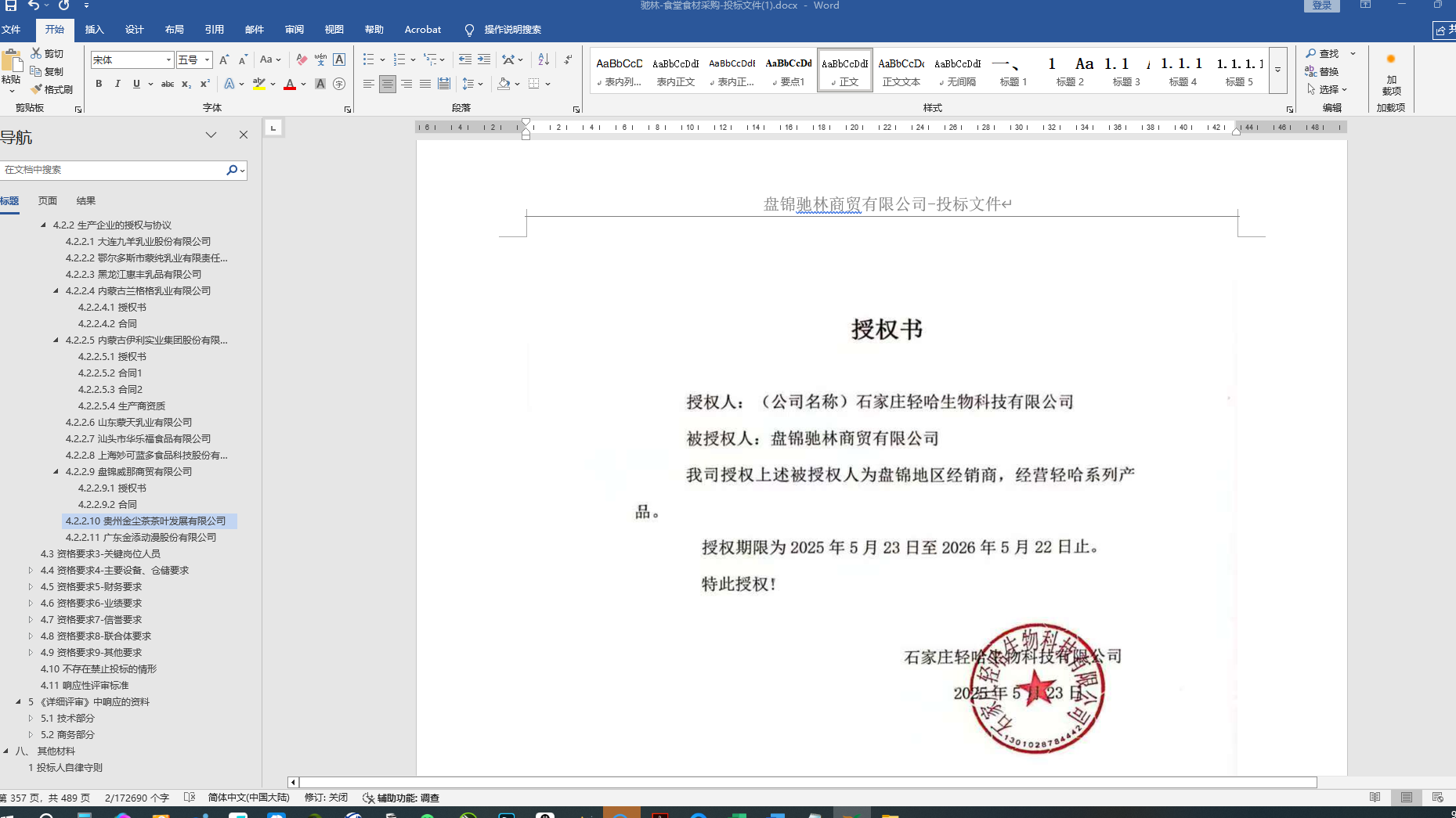Click the search magnifier in navigation pane

[x=232, y=170]
